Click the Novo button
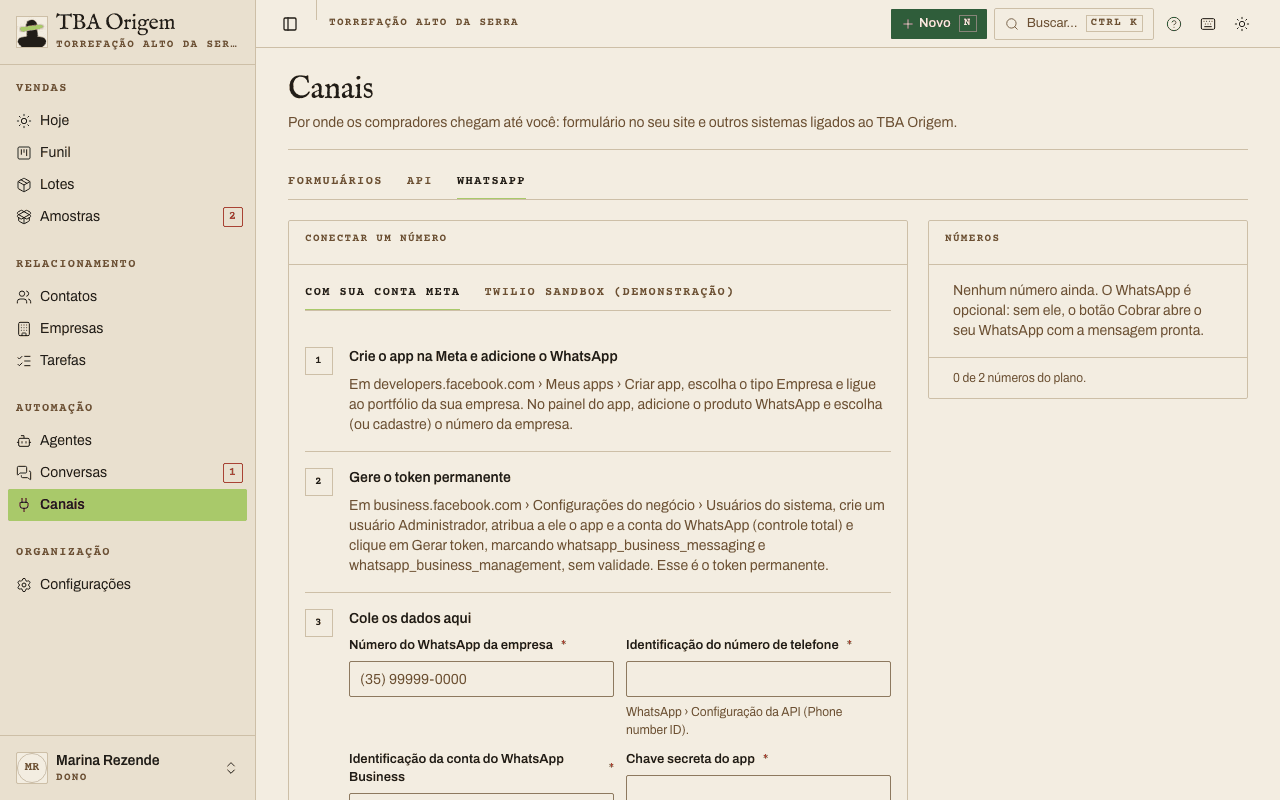The image size is (1280, 800). 939,24
